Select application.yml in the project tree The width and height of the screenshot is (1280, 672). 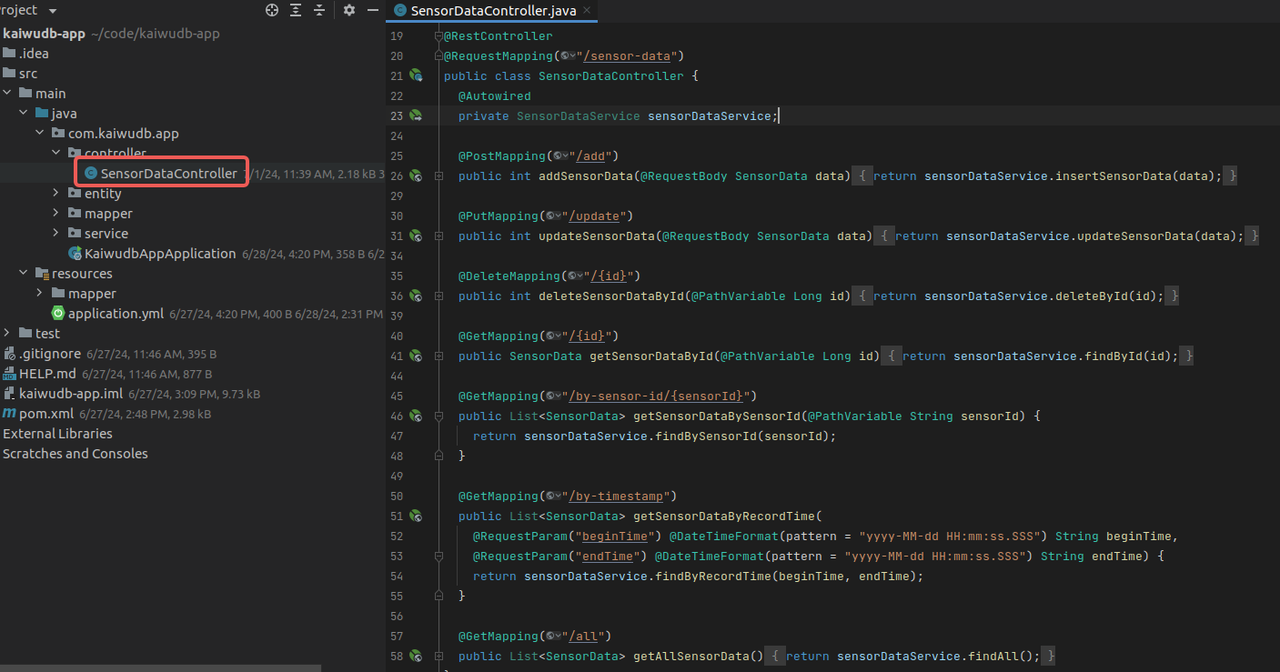pos(115,313)
